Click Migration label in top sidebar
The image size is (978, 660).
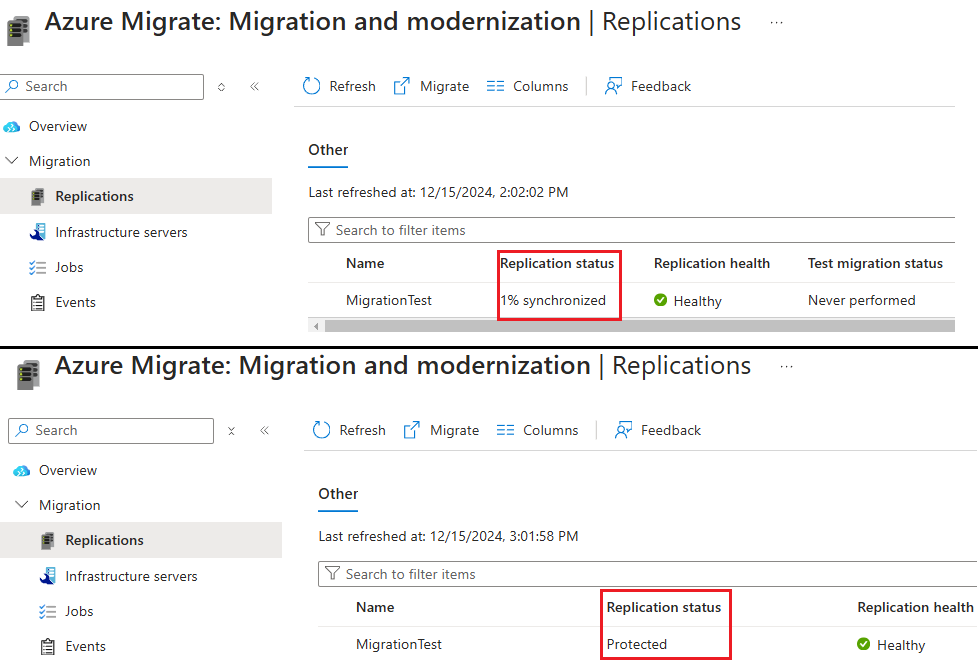59,161
